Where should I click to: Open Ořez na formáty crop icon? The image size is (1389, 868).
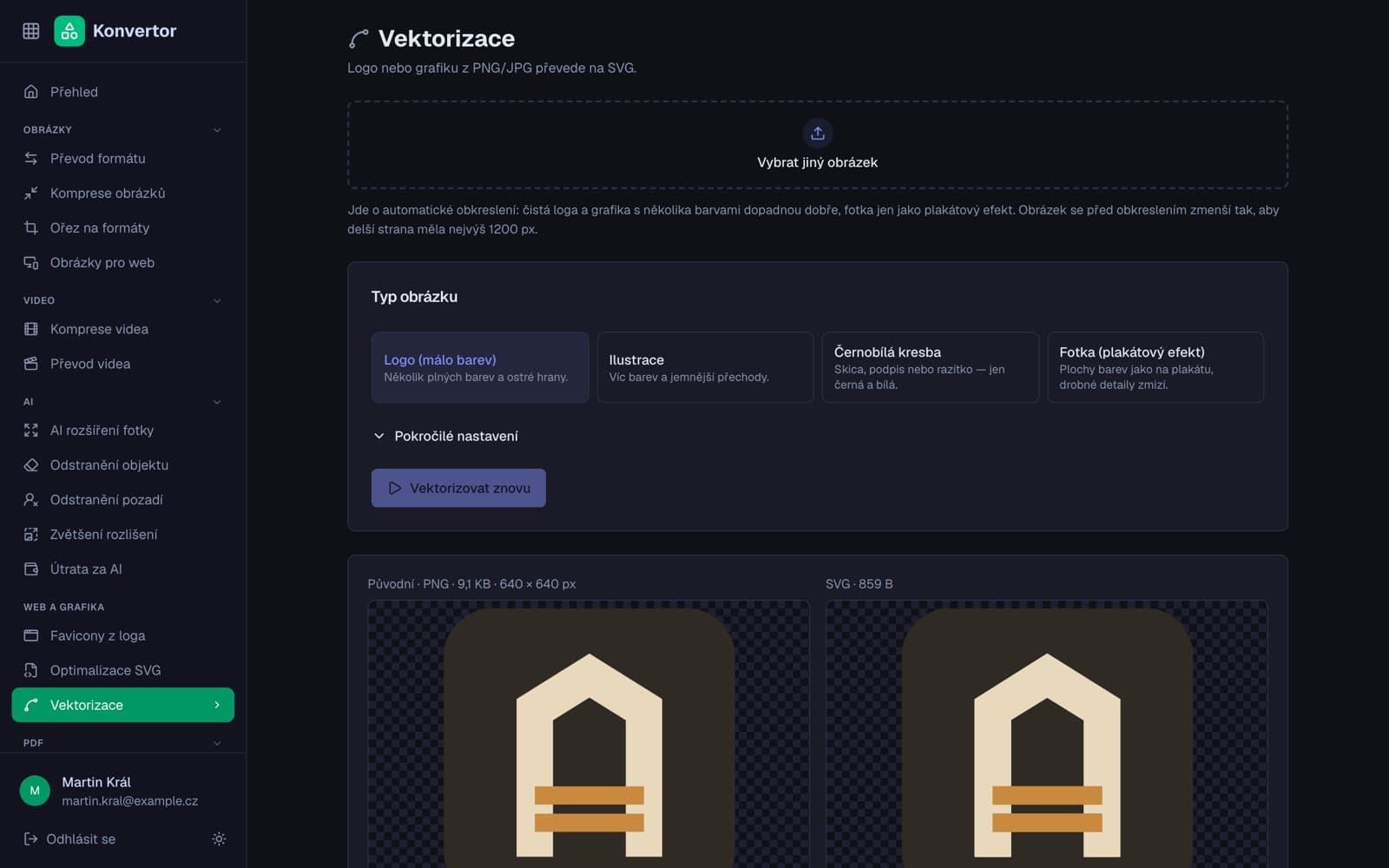pos(31,228)
